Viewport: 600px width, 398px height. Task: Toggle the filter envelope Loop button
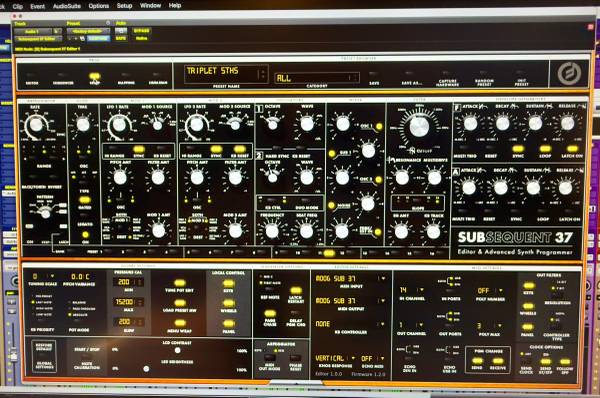click(x=545, y=149)
